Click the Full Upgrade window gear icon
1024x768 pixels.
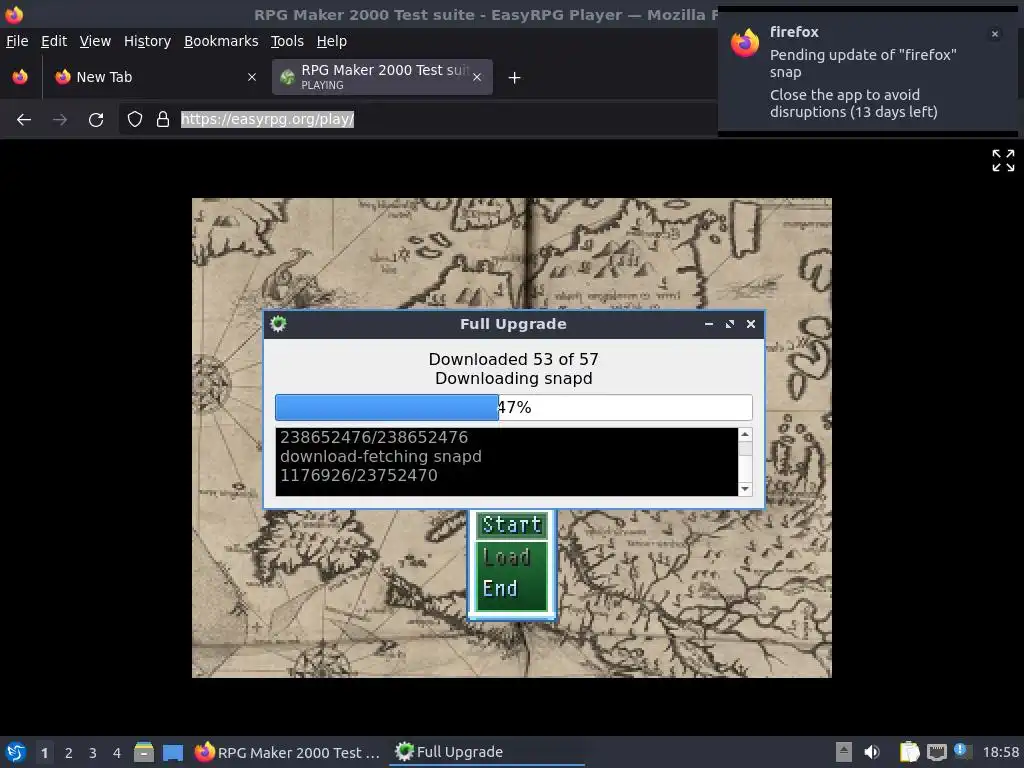tap(278, 324)
